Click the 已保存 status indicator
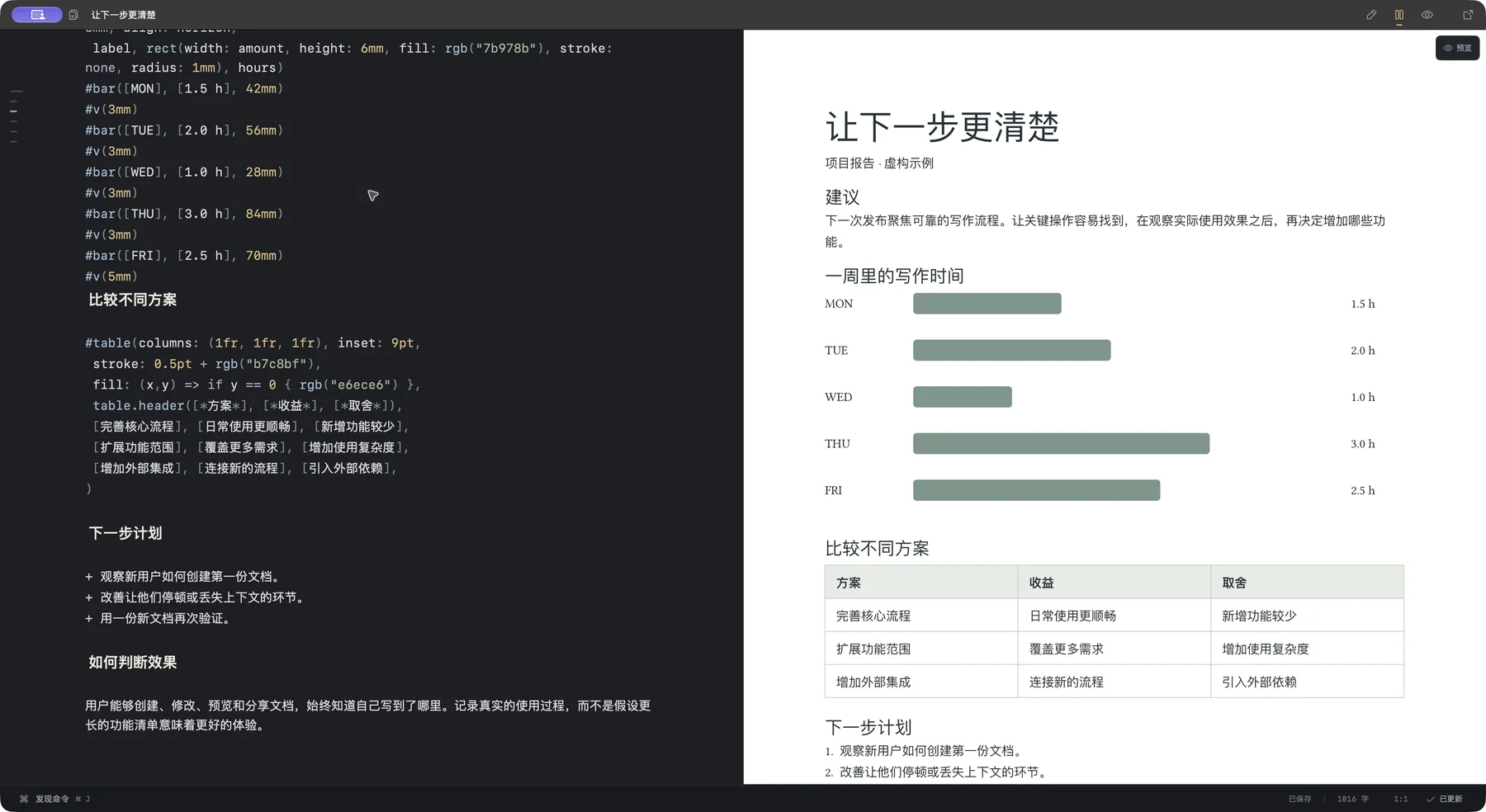The image size is (1486, 812). (1299, 799)
